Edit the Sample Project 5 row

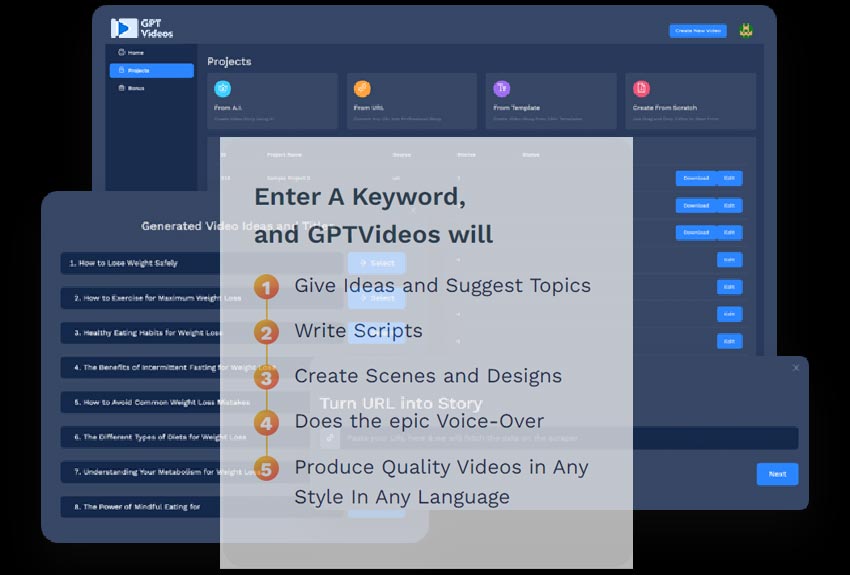click(730, 178)
